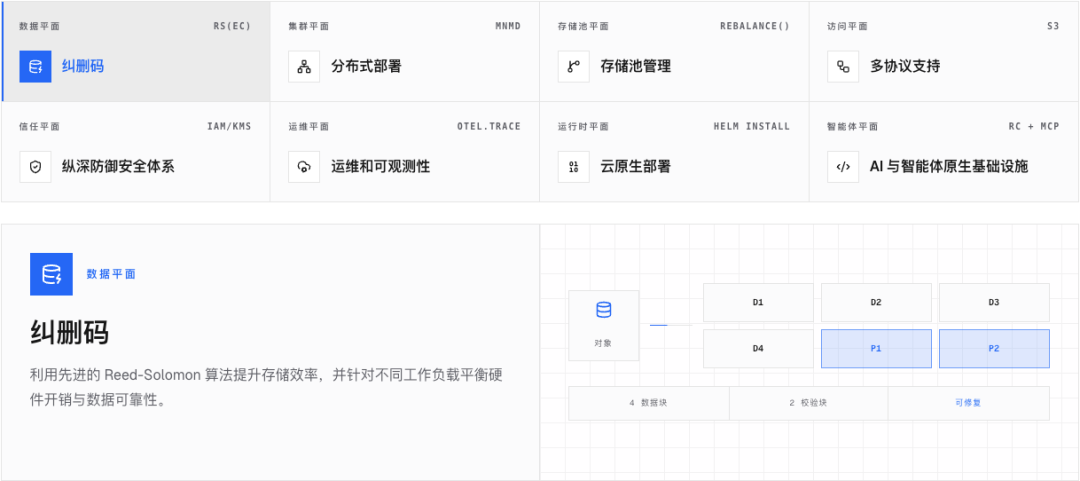This screenshot has height=481, width=1080.
Task: Switch to the 多协议支持 tab
Action: (x=944, y=52)
